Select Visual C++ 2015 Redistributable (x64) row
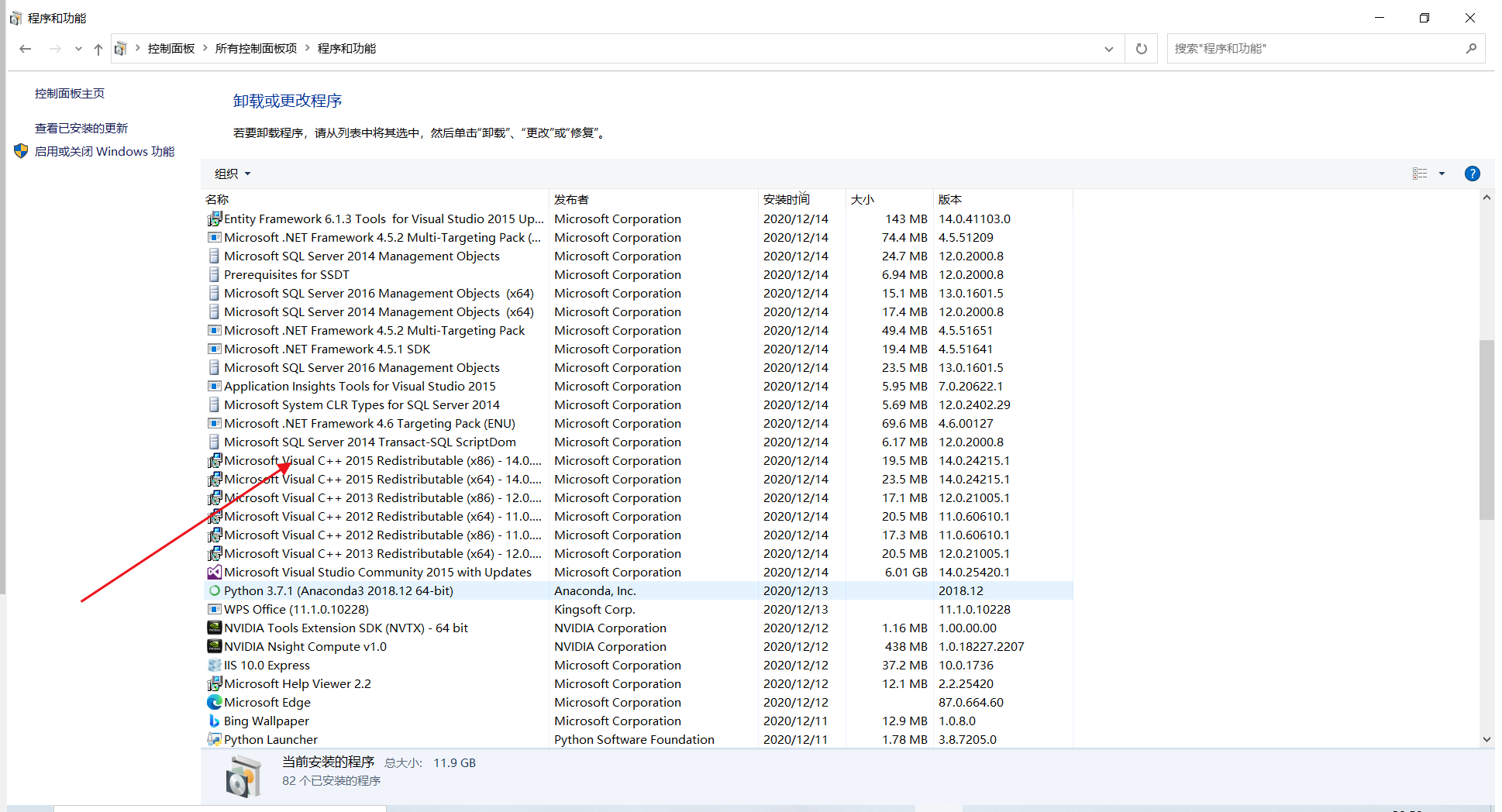The width and height of the screenshot is (1502, 812). (637, 480)
